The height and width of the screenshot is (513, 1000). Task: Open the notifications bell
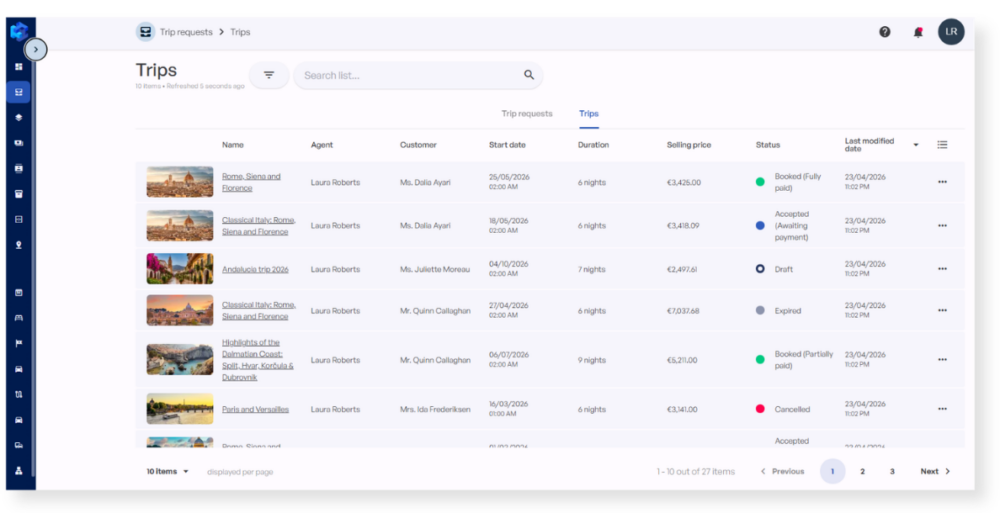pyautogui.click(x=918, y=32)
